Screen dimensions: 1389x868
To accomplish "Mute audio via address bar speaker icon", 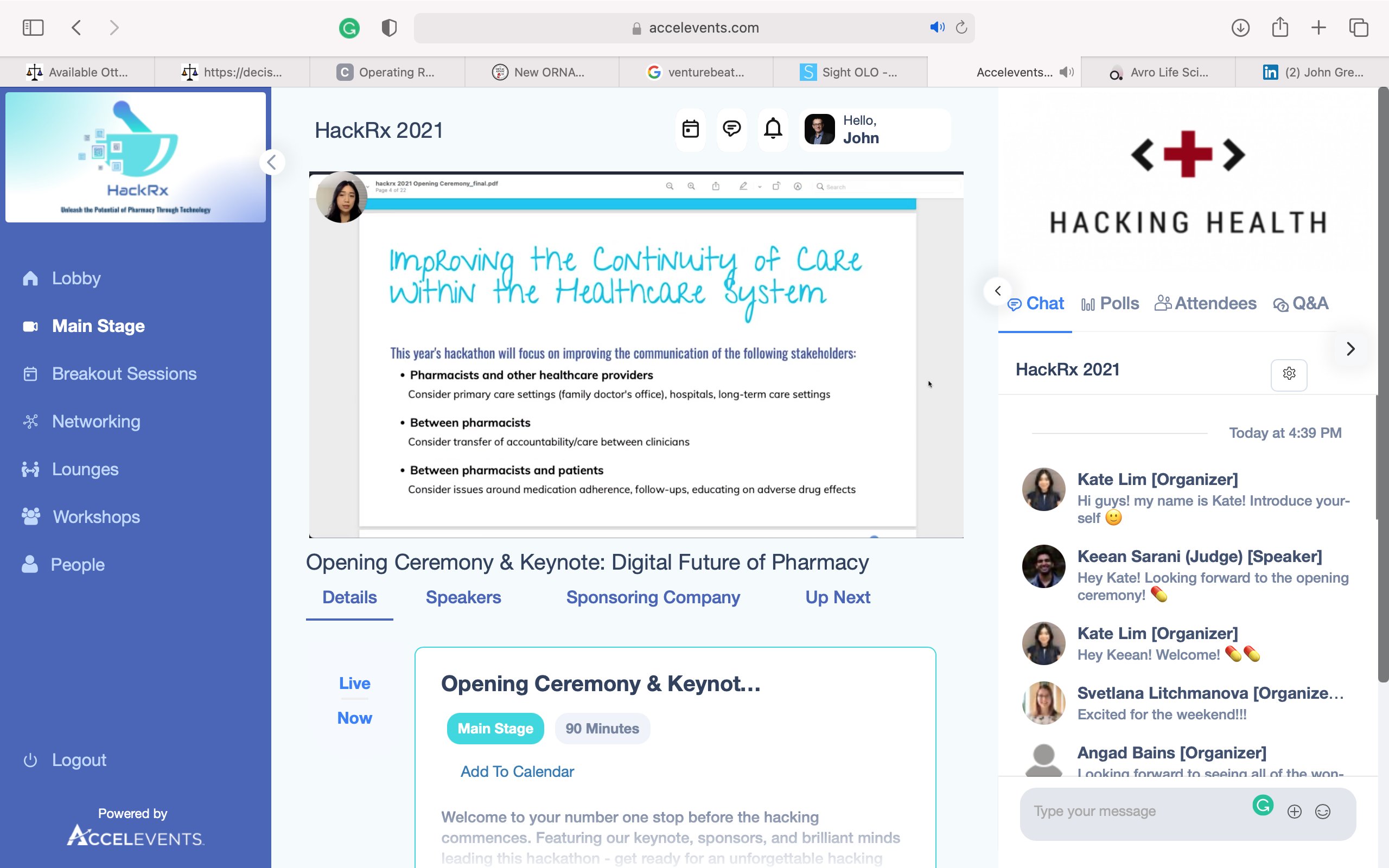I will click(936, 28).
